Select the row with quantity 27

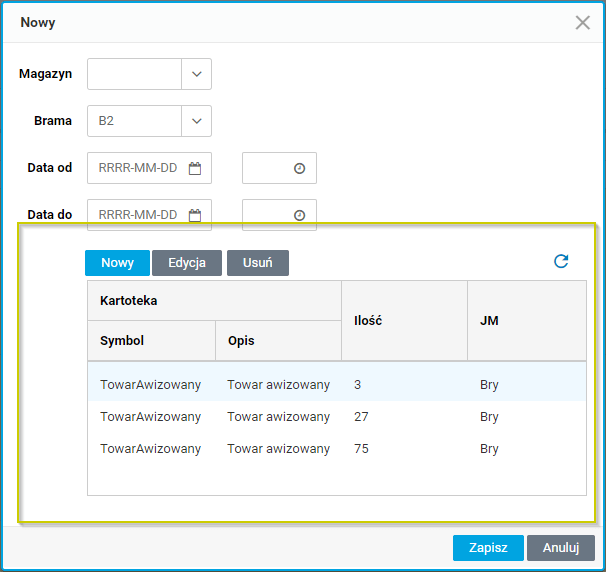[x=337, y=417]
